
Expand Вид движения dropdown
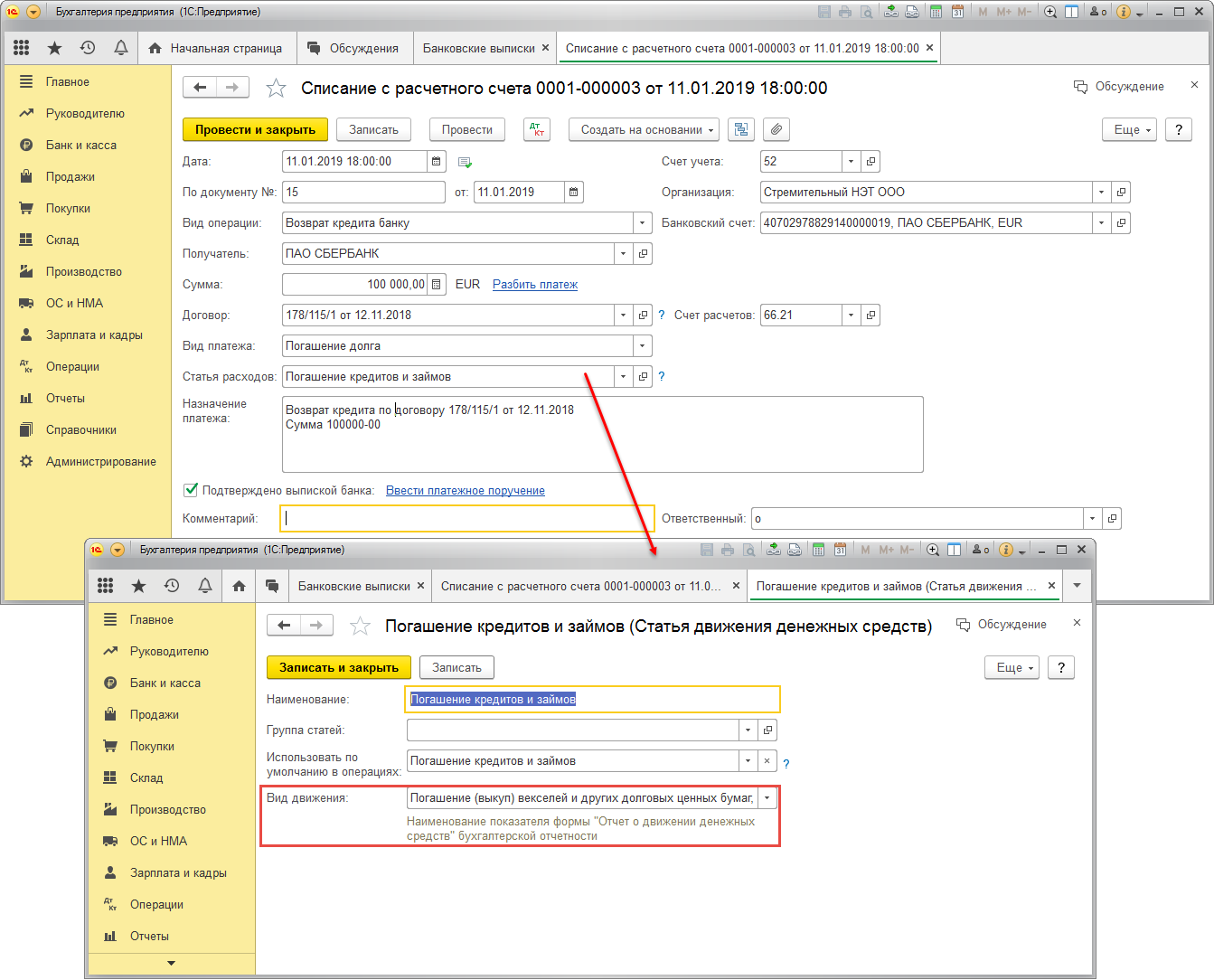pos(767,798)
